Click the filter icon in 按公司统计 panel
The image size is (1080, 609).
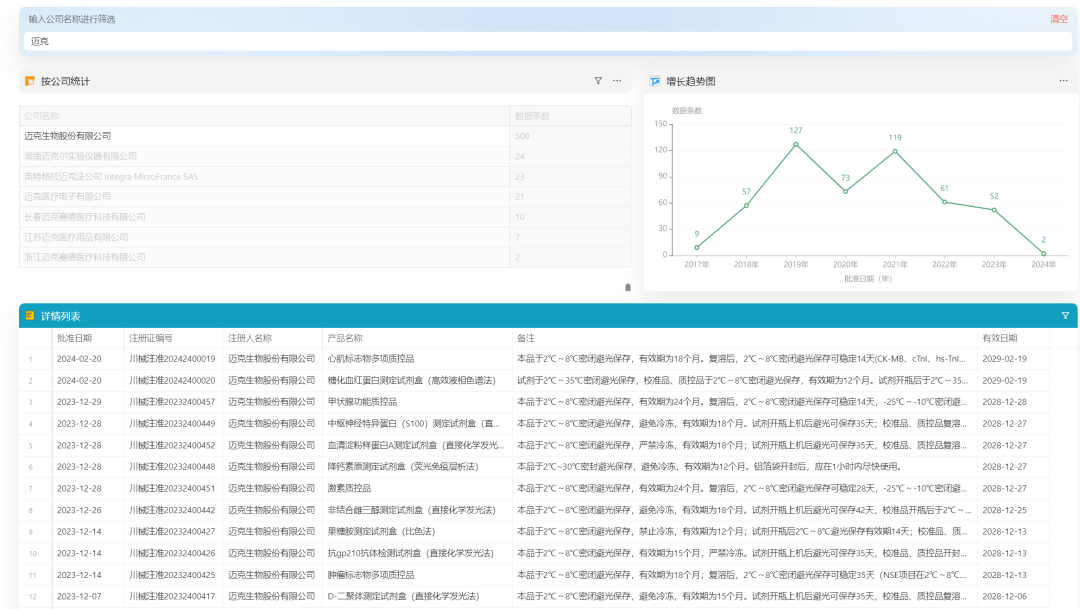point(598,81)
